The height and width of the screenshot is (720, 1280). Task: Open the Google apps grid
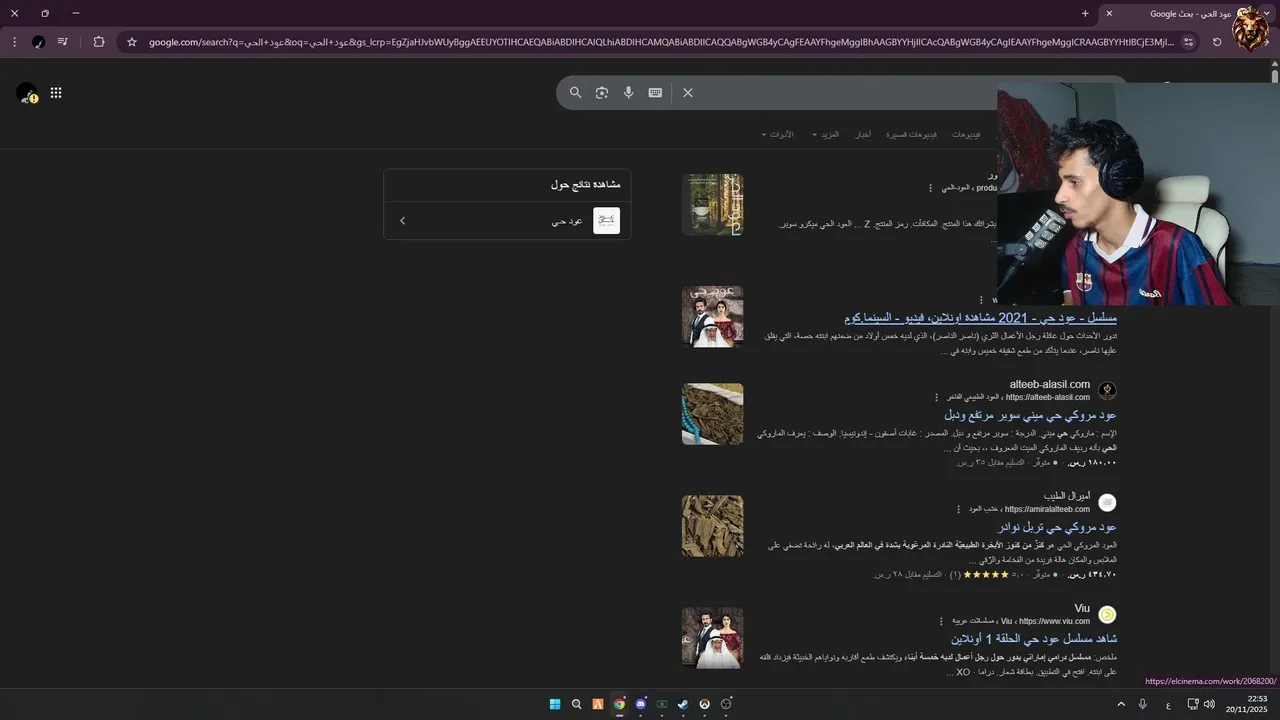56,93
